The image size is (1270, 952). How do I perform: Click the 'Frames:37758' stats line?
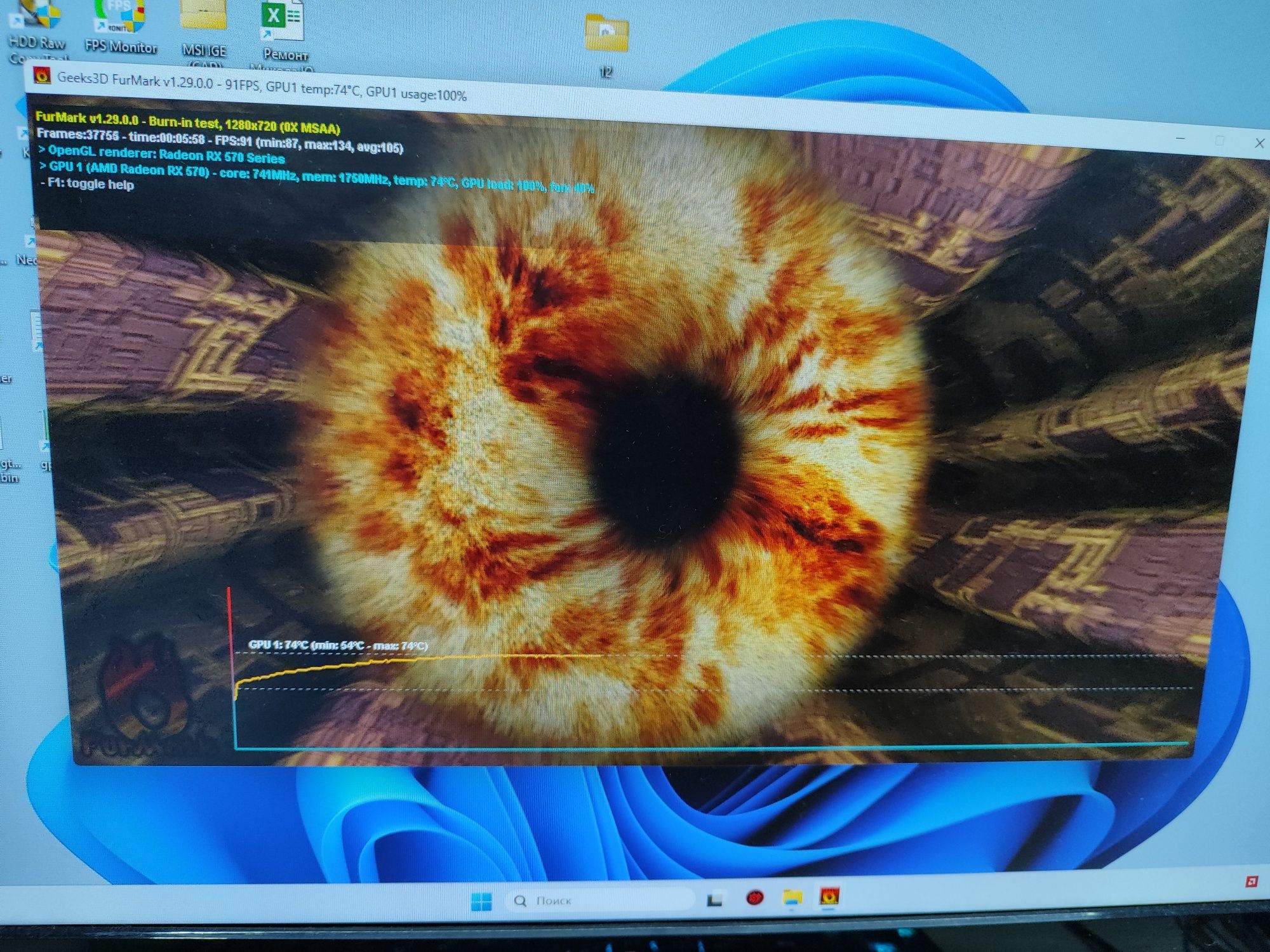coord(220,140)
